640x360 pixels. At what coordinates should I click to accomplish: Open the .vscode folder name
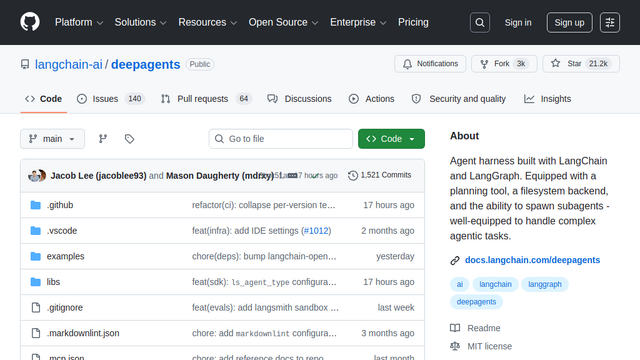point(62,231)
